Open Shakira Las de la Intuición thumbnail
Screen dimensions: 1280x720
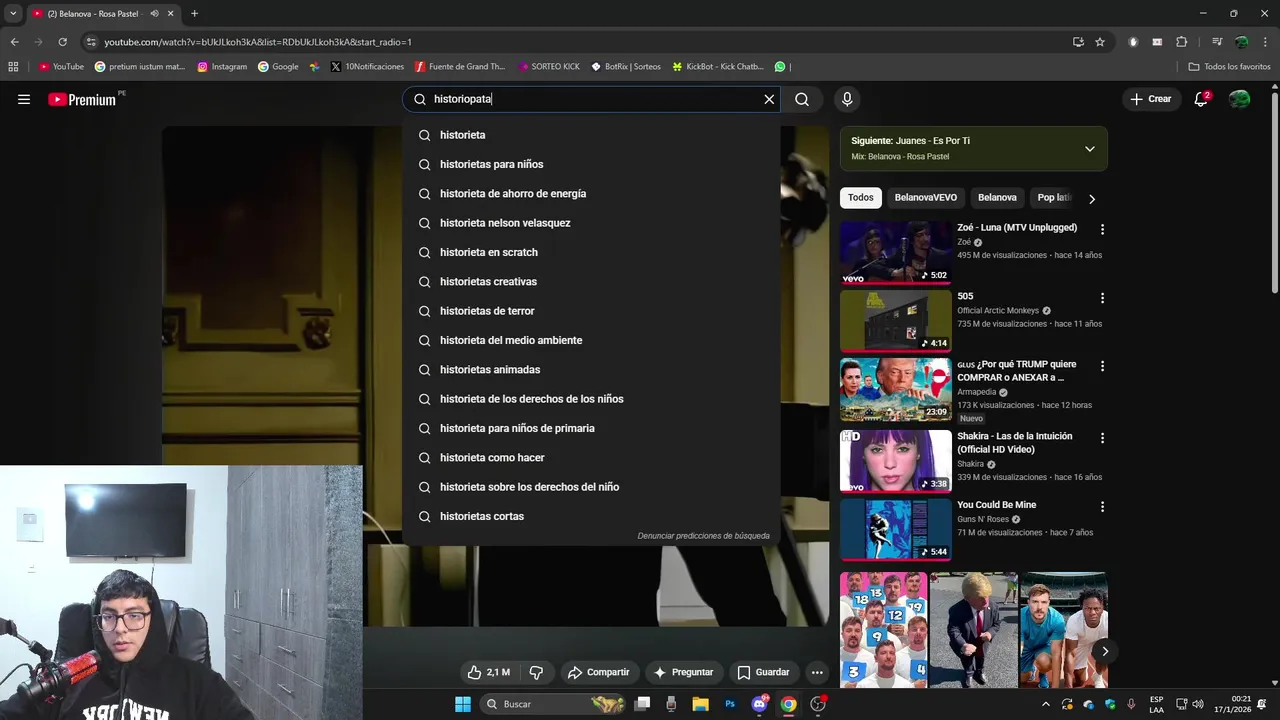tap(896, 461)
